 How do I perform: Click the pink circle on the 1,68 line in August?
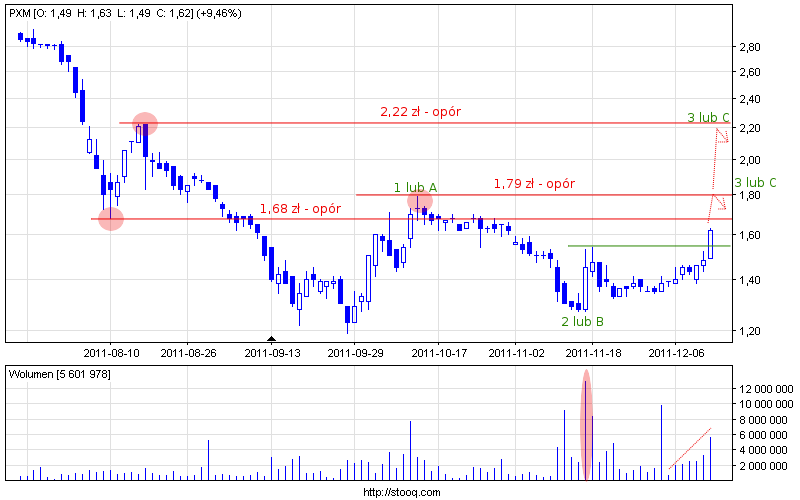click(x=111, y=219)
